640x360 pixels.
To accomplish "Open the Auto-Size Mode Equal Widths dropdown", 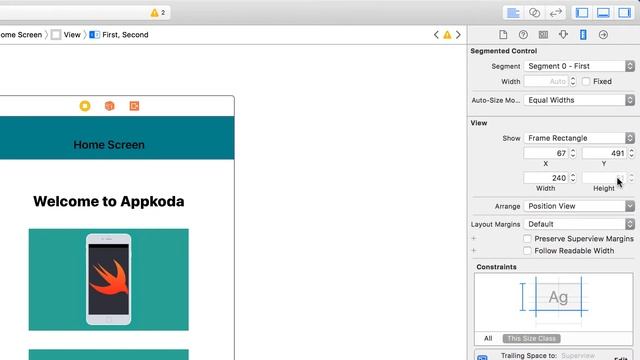I will pos(579,100).
